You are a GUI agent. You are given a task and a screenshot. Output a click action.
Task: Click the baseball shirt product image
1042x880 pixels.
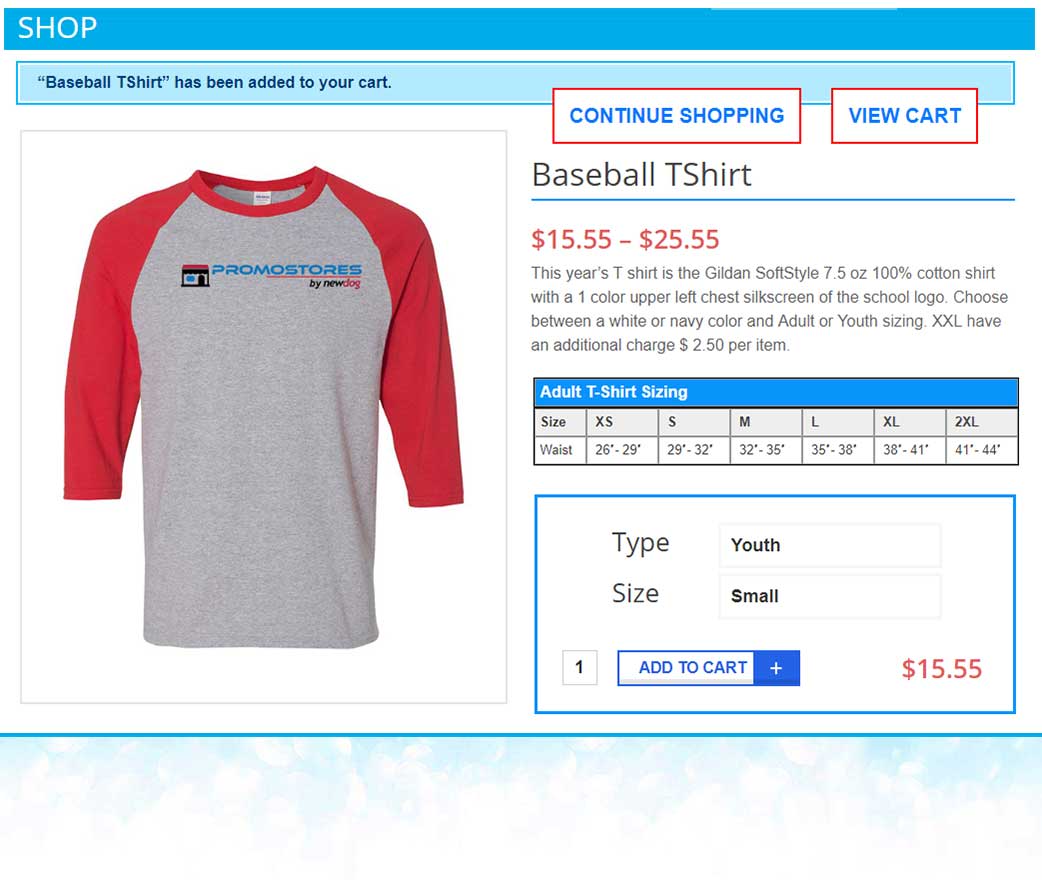coord(264,417)
